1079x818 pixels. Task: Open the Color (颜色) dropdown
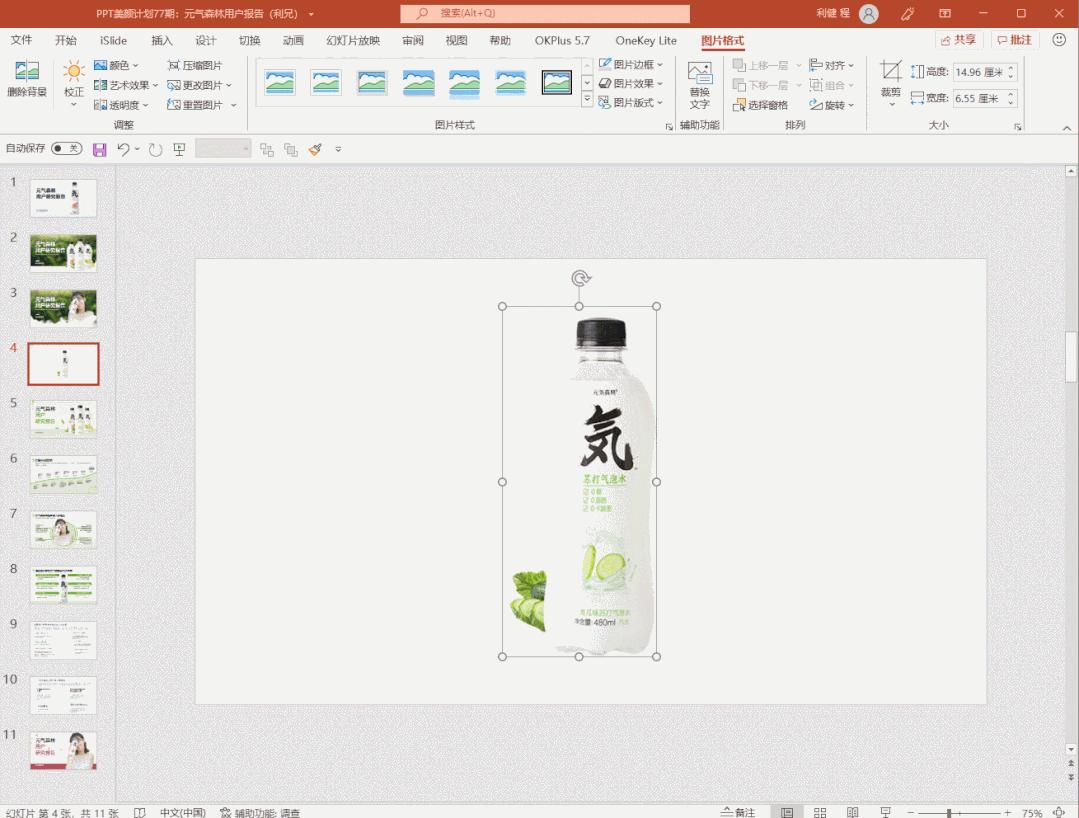point(113,63)
